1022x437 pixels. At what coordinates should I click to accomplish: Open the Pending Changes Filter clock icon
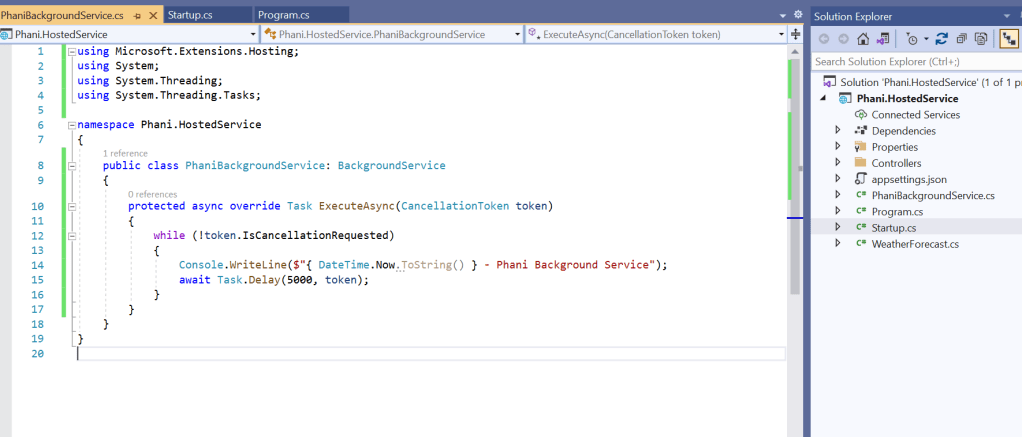coord(912,39)
